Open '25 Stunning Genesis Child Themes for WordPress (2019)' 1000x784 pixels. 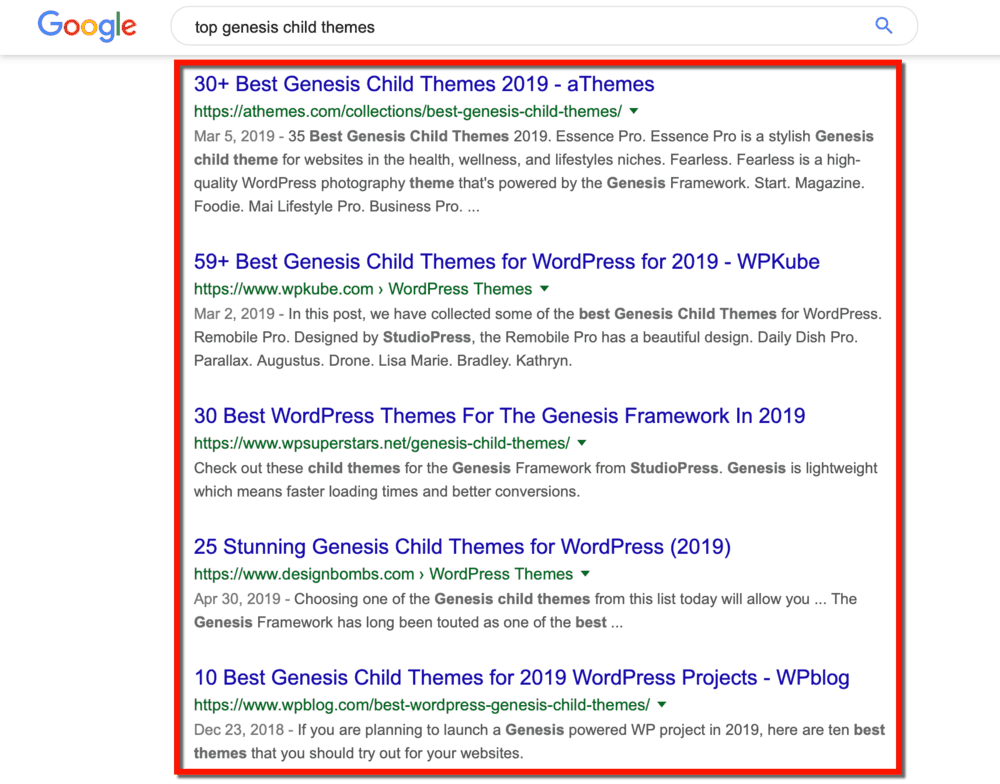462,547
